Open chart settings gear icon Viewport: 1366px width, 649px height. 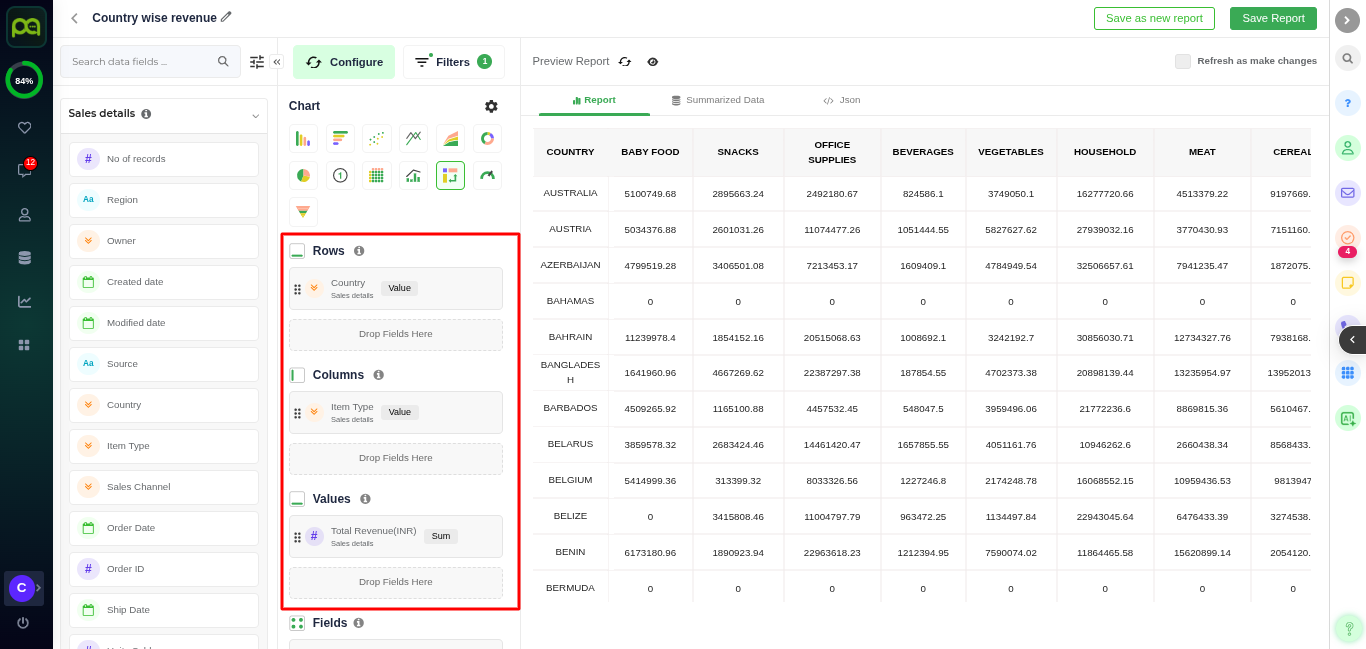[x=491, y=106]
